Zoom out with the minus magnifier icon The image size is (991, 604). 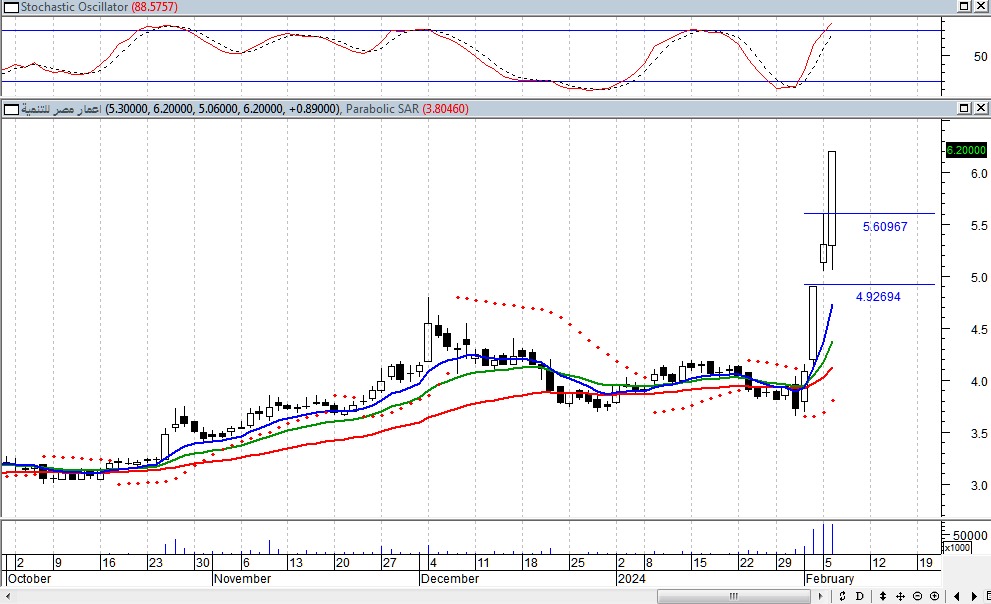pos(918,596)
